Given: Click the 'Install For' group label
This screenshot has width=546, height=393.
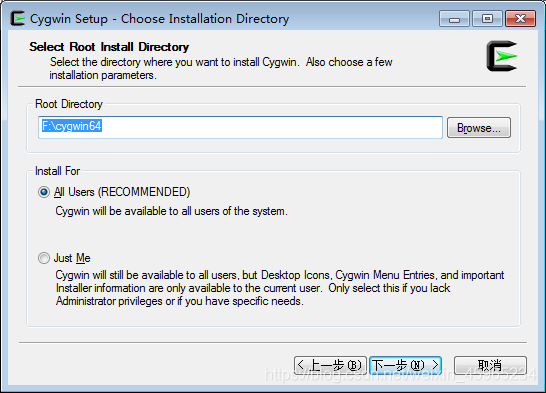Looking at the screenshot, I should click(57, 171).
